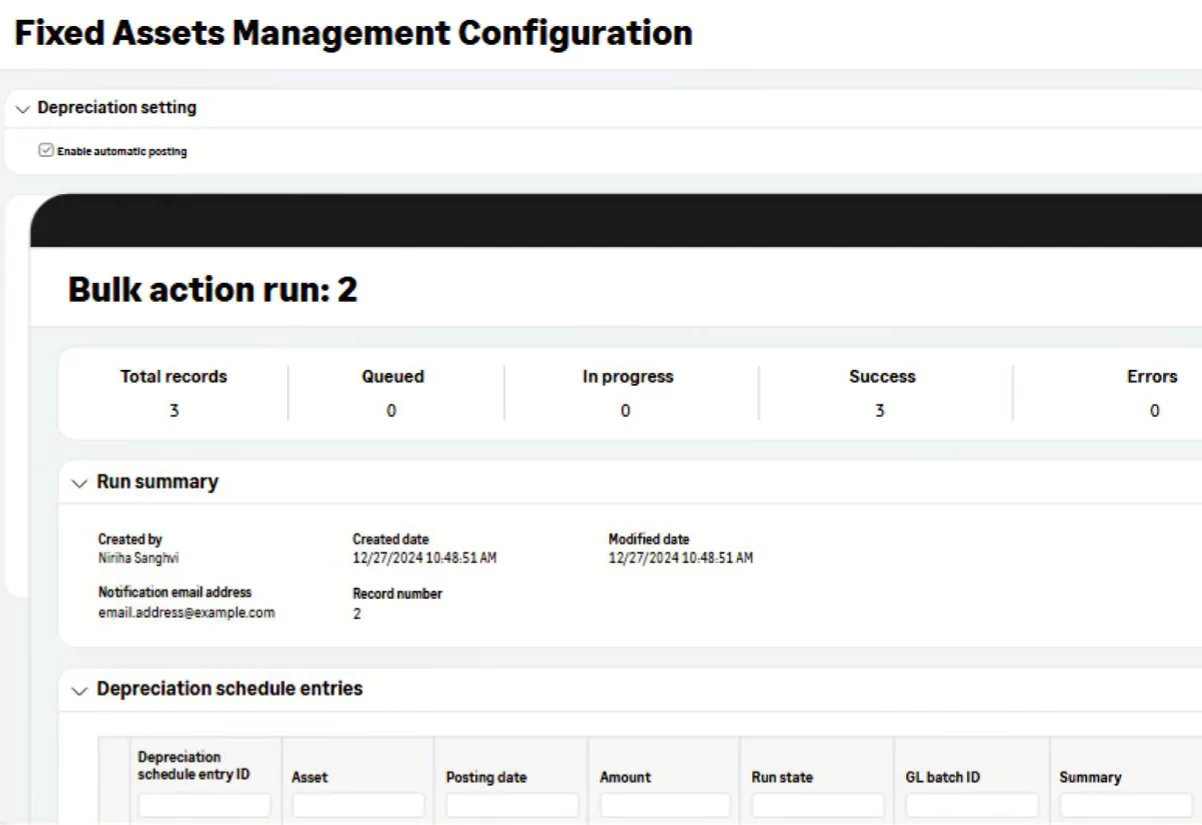Click the Asset column filter field

click(358, 805)
